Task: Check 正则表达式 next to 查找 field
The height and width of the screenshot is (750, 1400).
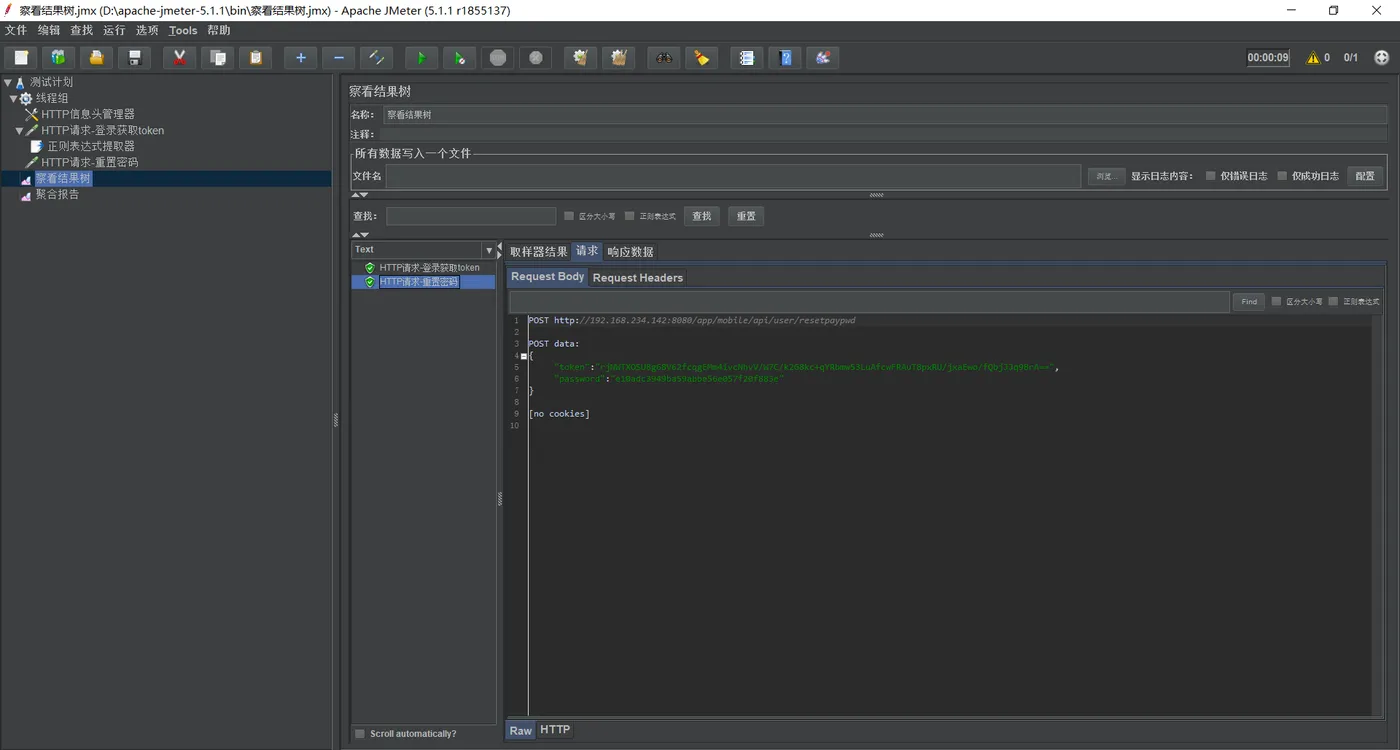Action: 630,216
